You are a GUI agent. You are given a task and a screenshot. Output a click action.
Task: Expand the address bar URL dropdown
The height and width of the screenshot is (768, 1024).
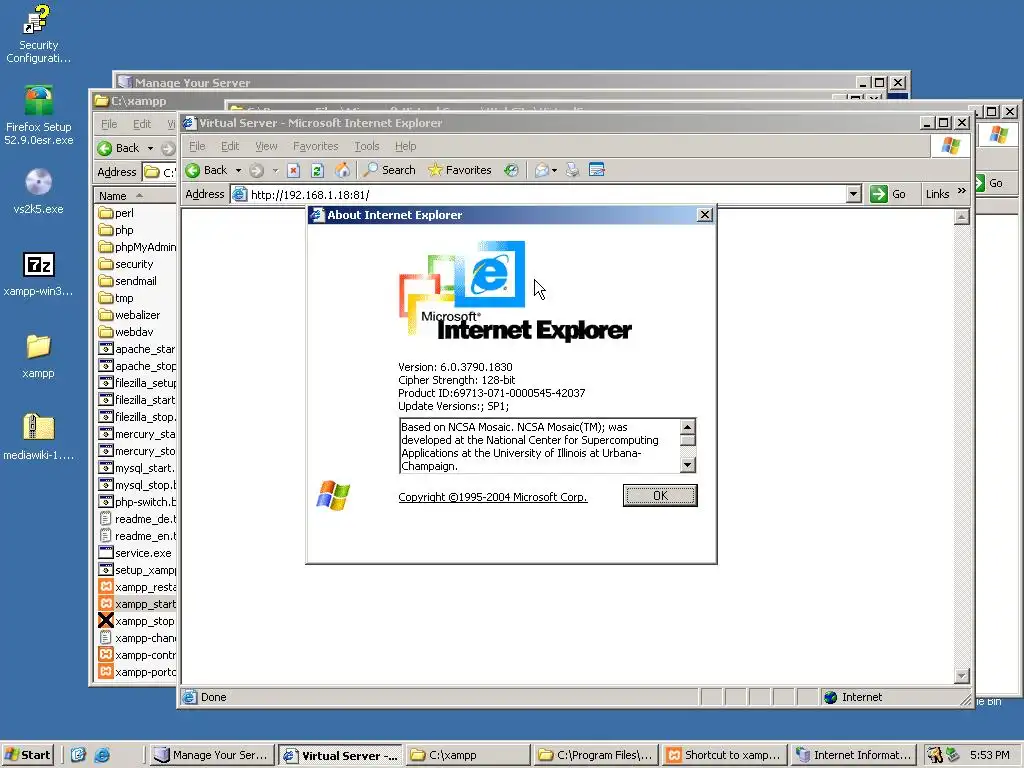[x=854, y=194]
